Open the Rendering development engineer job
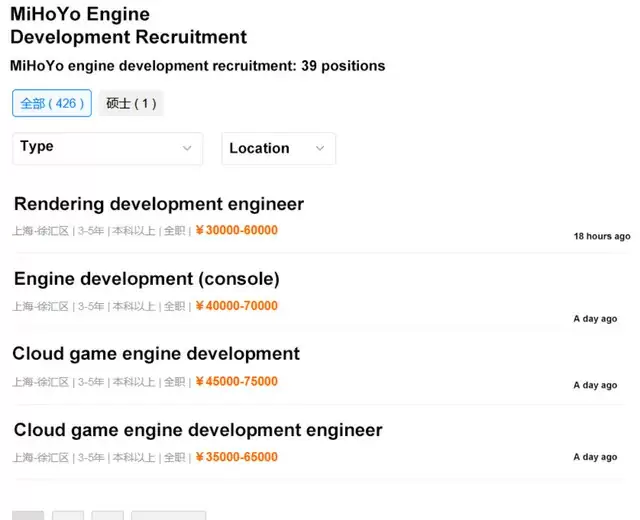This screenshot has height=520, width=640. tap(159, 204)
